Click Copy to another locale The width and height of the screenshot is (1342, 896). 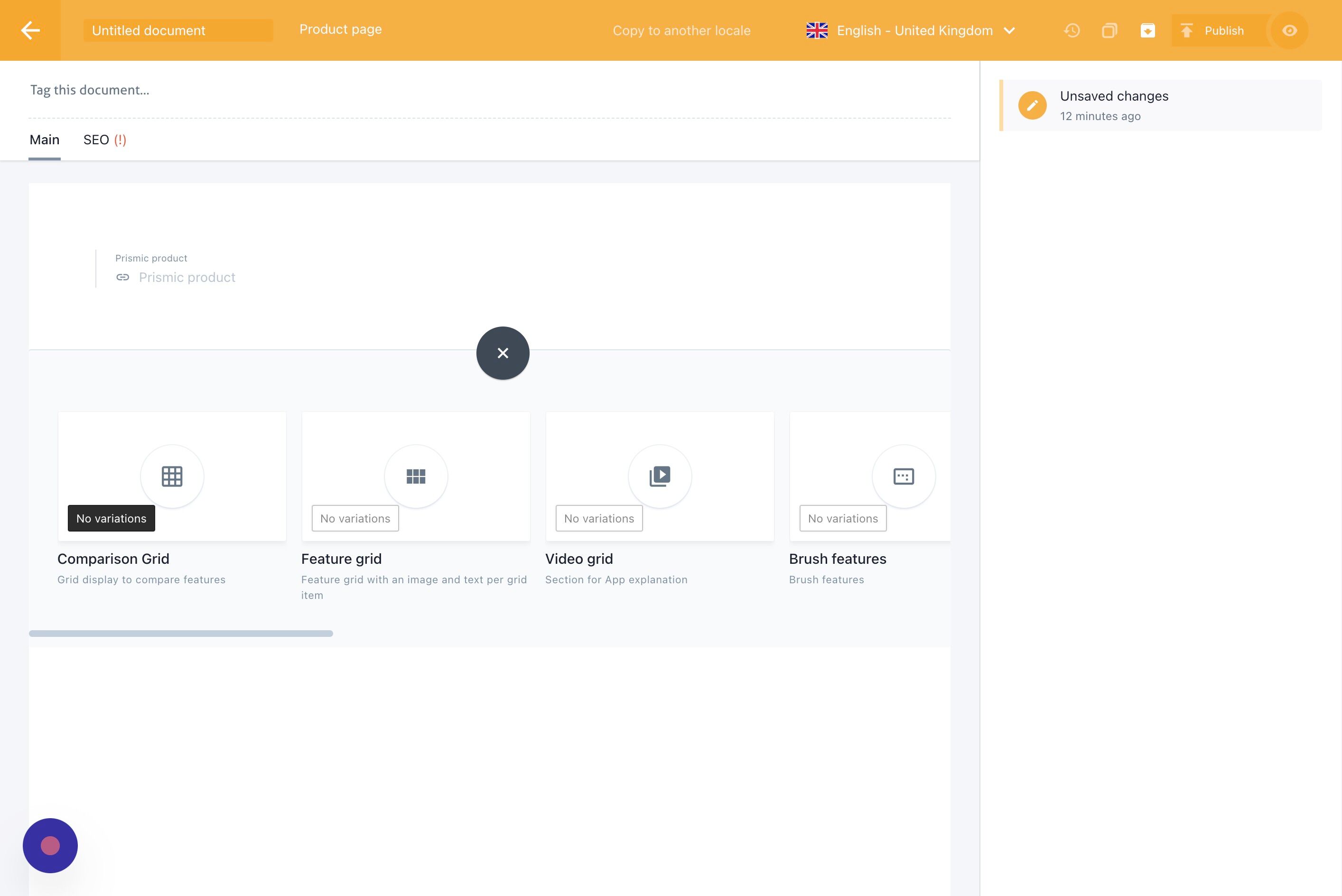pos(681,30)
